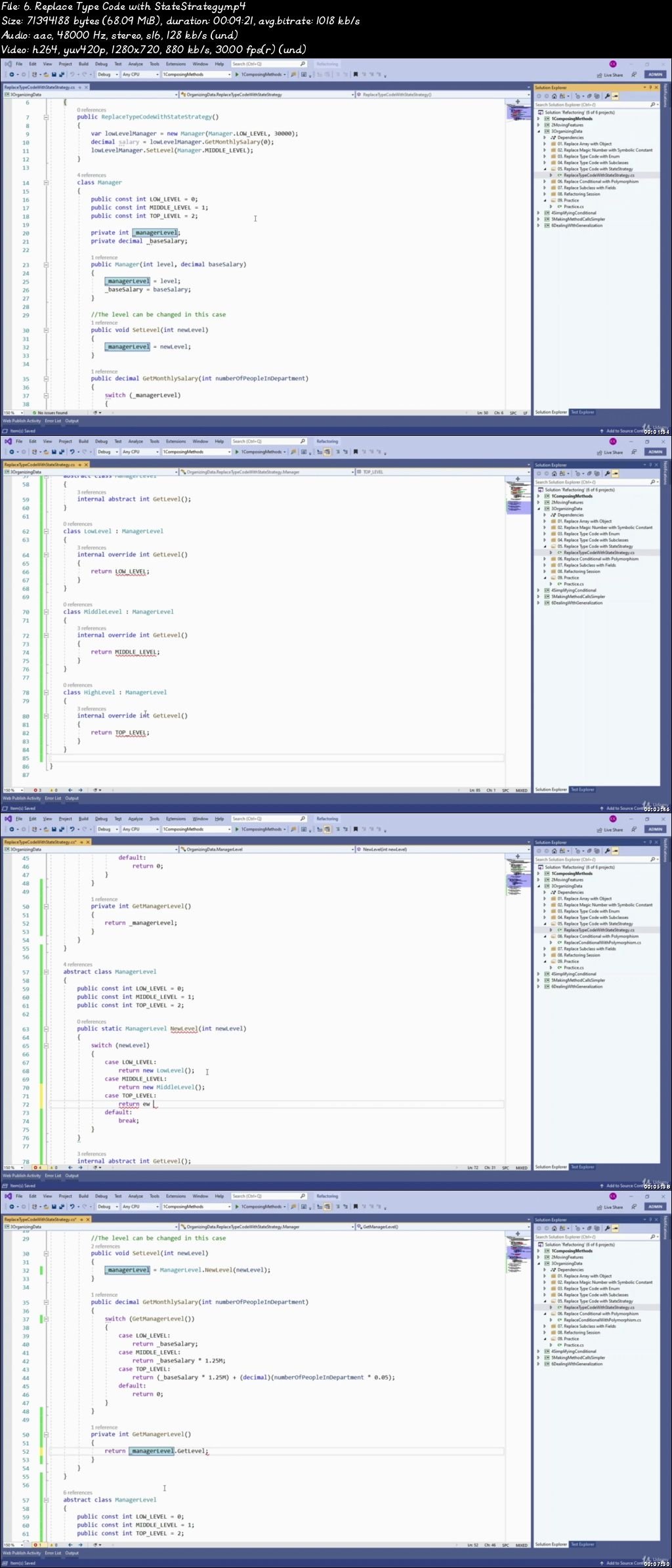672x1568 pixels.
Task: Click the Dependencies node icon in the 00:07:30 frame
Action: (x=553, y=1270)
